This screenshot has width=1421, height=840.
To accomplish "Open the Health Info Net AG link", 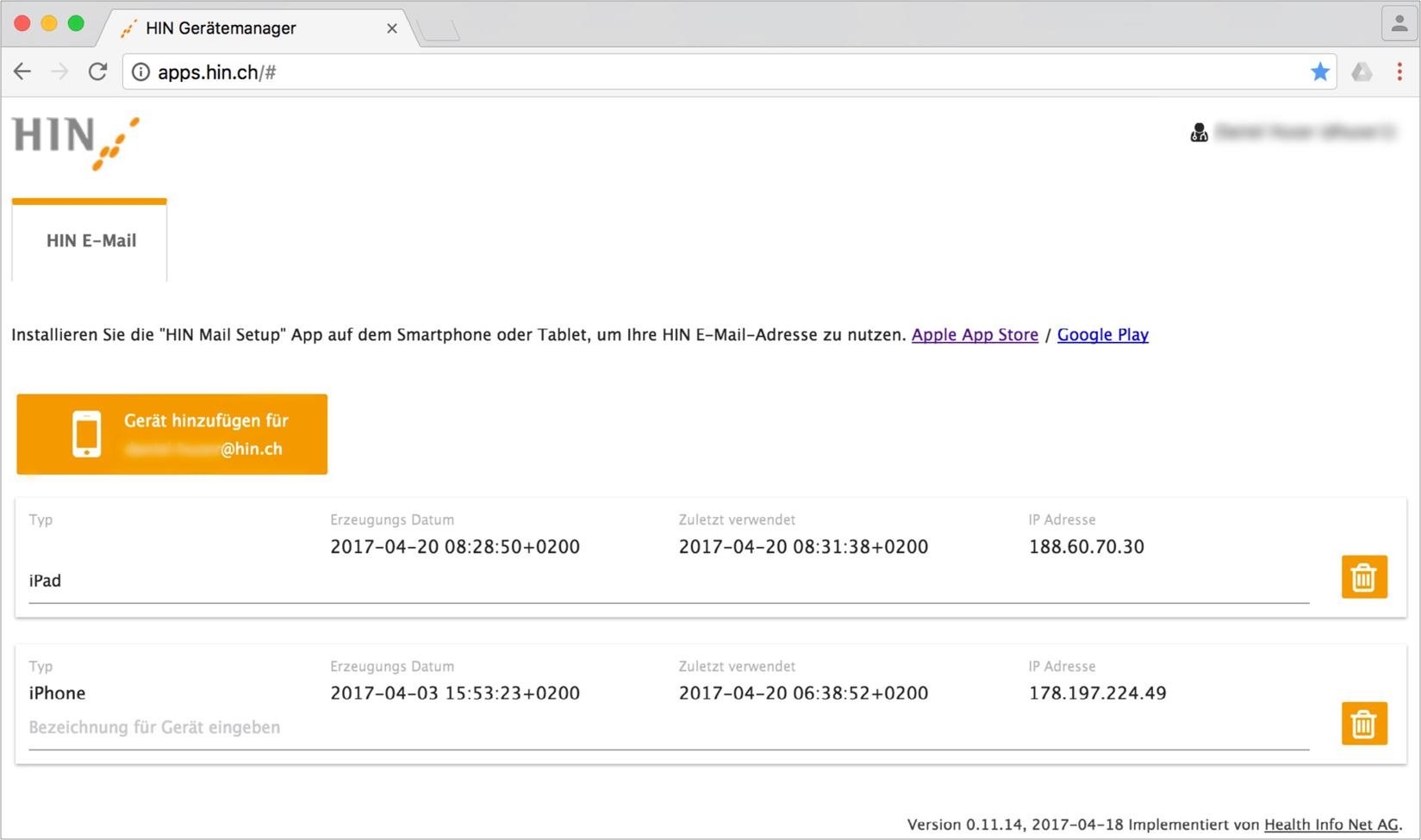I will point(1331,824).
